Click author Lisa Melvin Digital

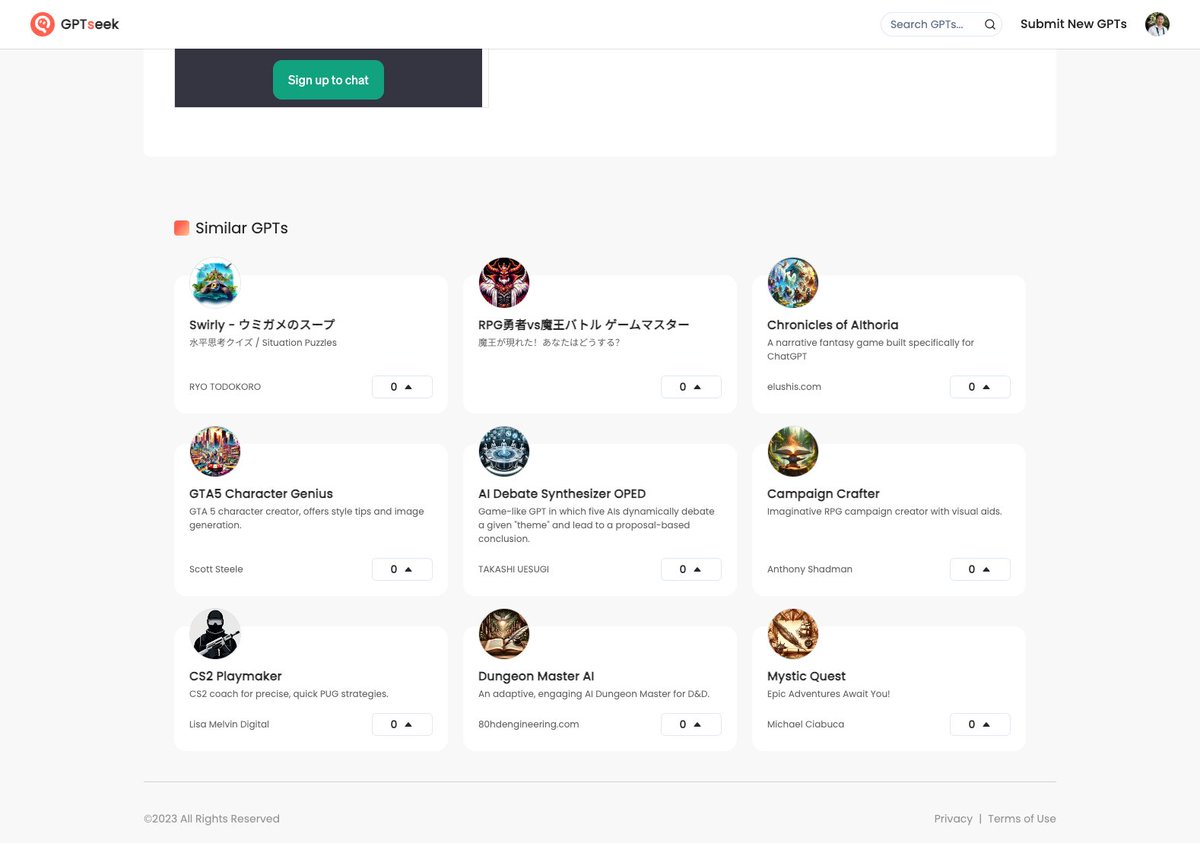[x=229, y=724]
